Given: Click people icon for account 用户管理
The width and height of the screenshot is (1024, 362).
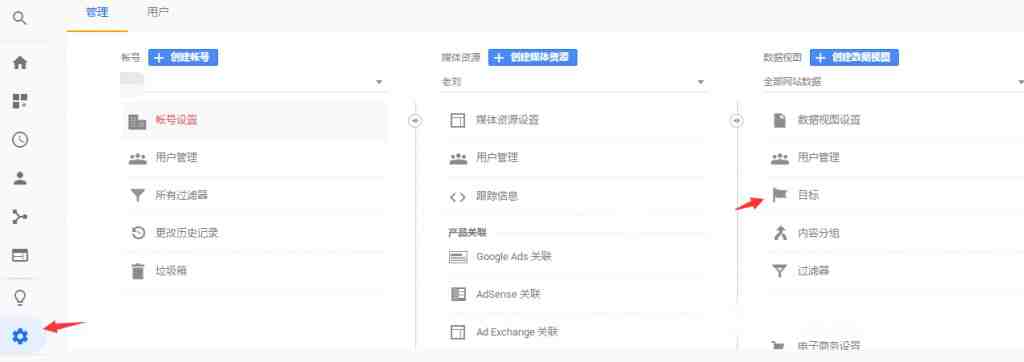Looking at the screenshot, I should [137, 158].
